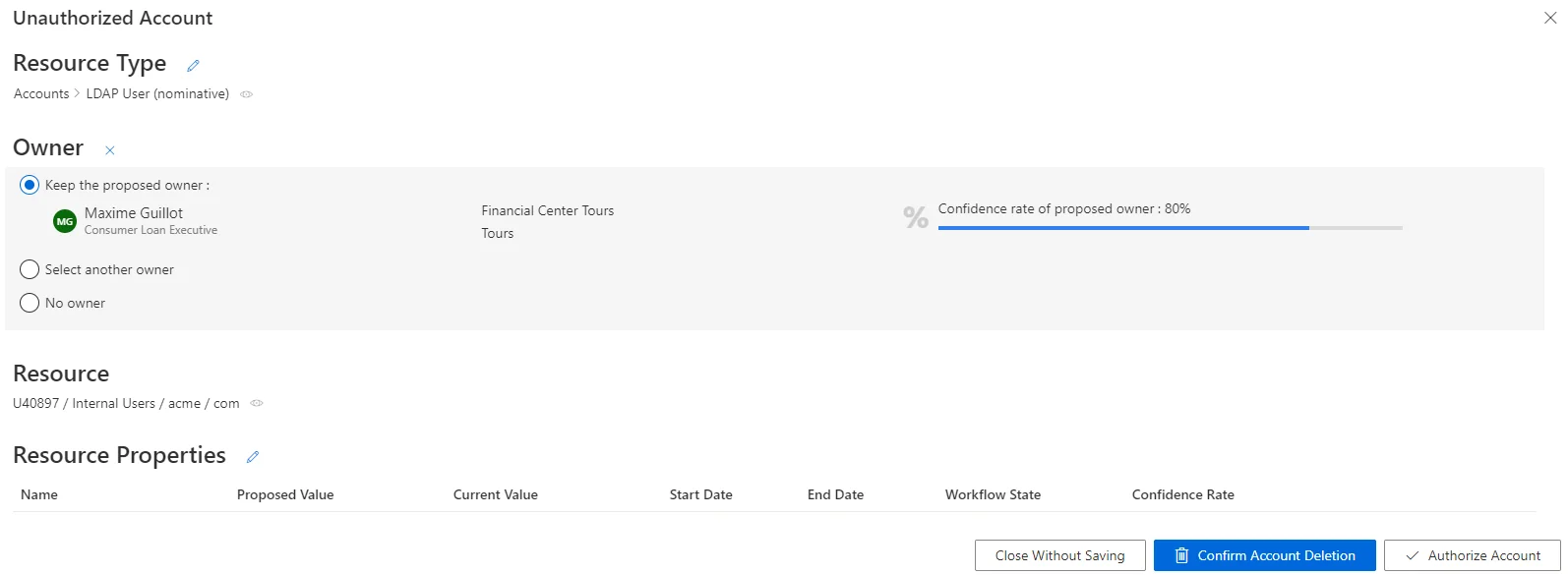The height and width of the screenshot is (575, 1568).
Task: Close the Unauthorized Account dialog
Action: [1550, 18]
